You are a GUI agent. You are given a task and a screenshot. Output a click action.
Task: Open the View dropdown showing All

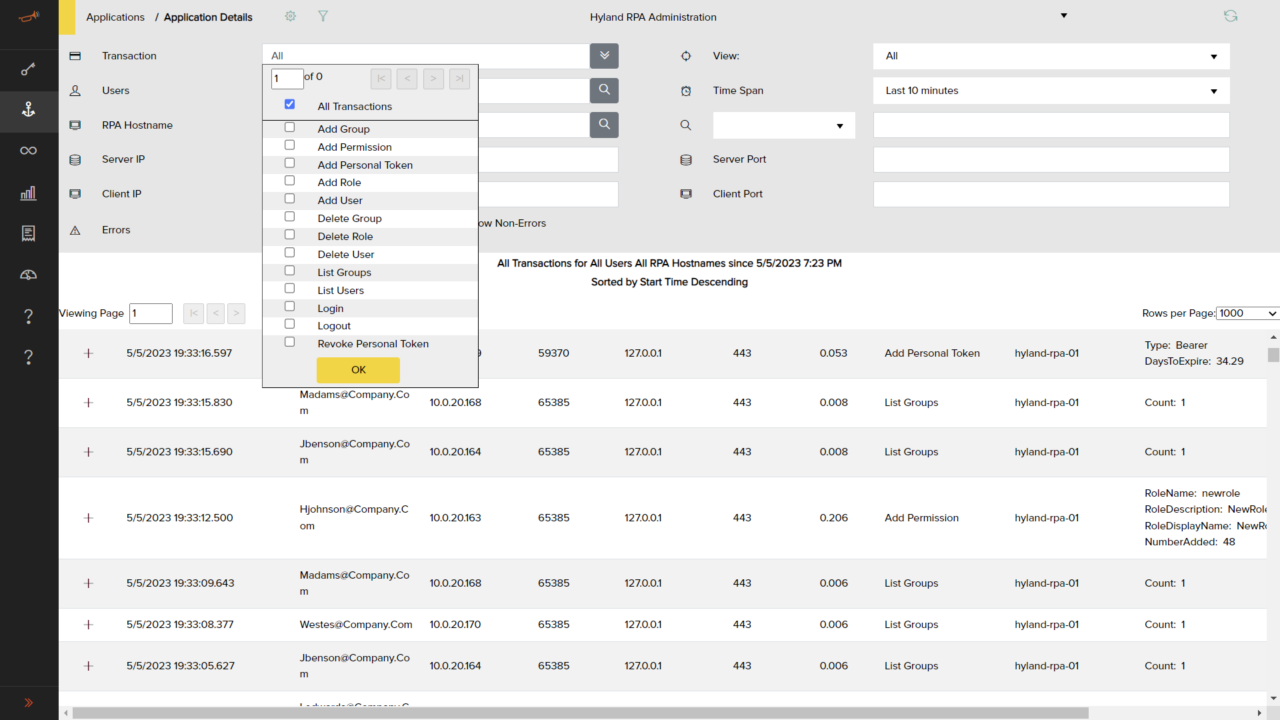(1050, 56)
